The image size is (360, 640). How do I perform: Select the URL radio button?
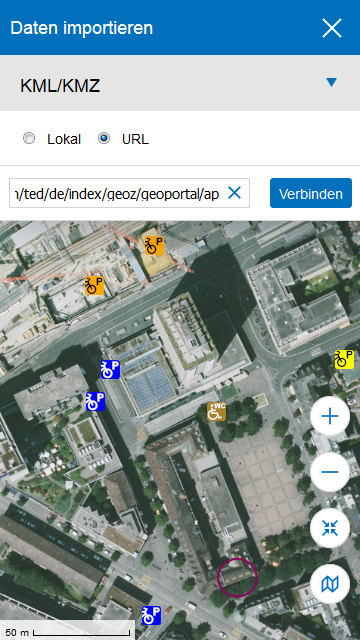pyautogui.click(x=104, y=139)
